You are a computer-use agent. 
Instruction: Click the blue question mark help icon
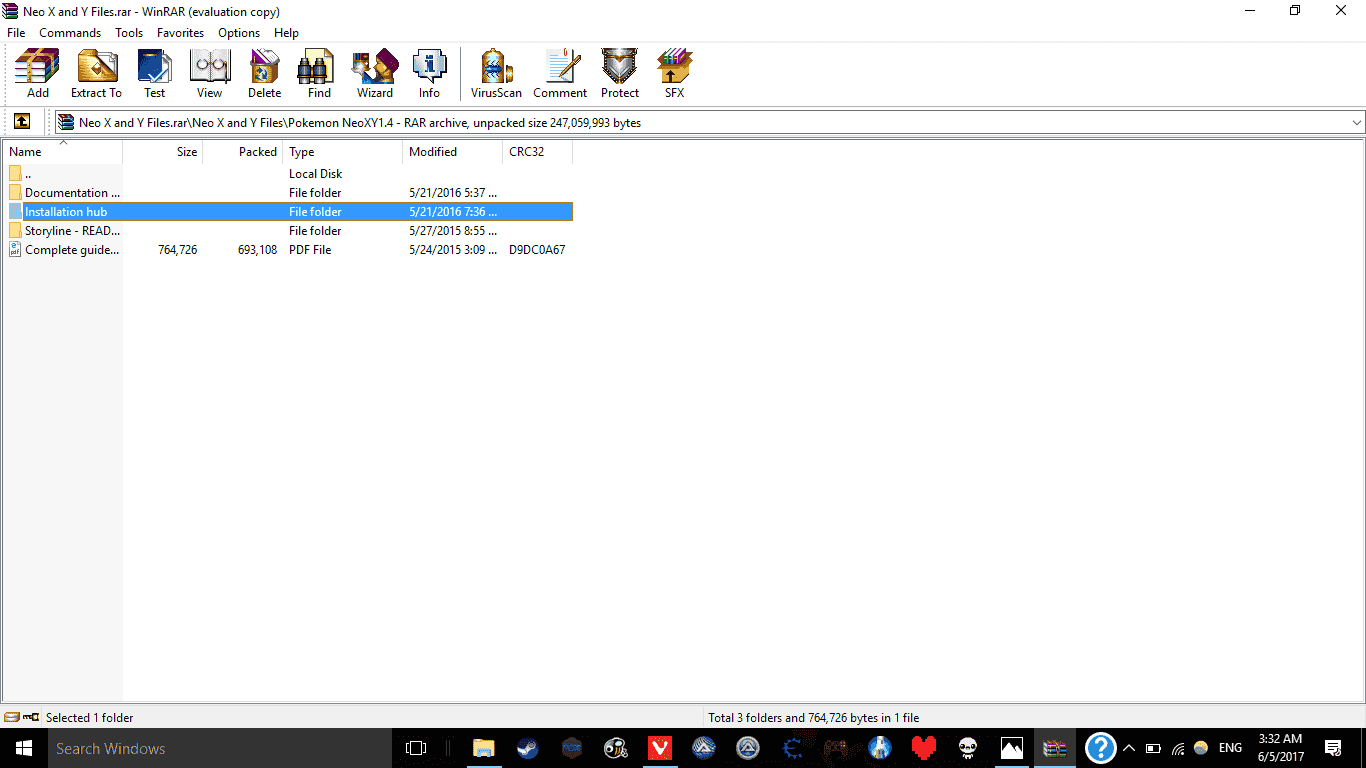pos(1100,748)
